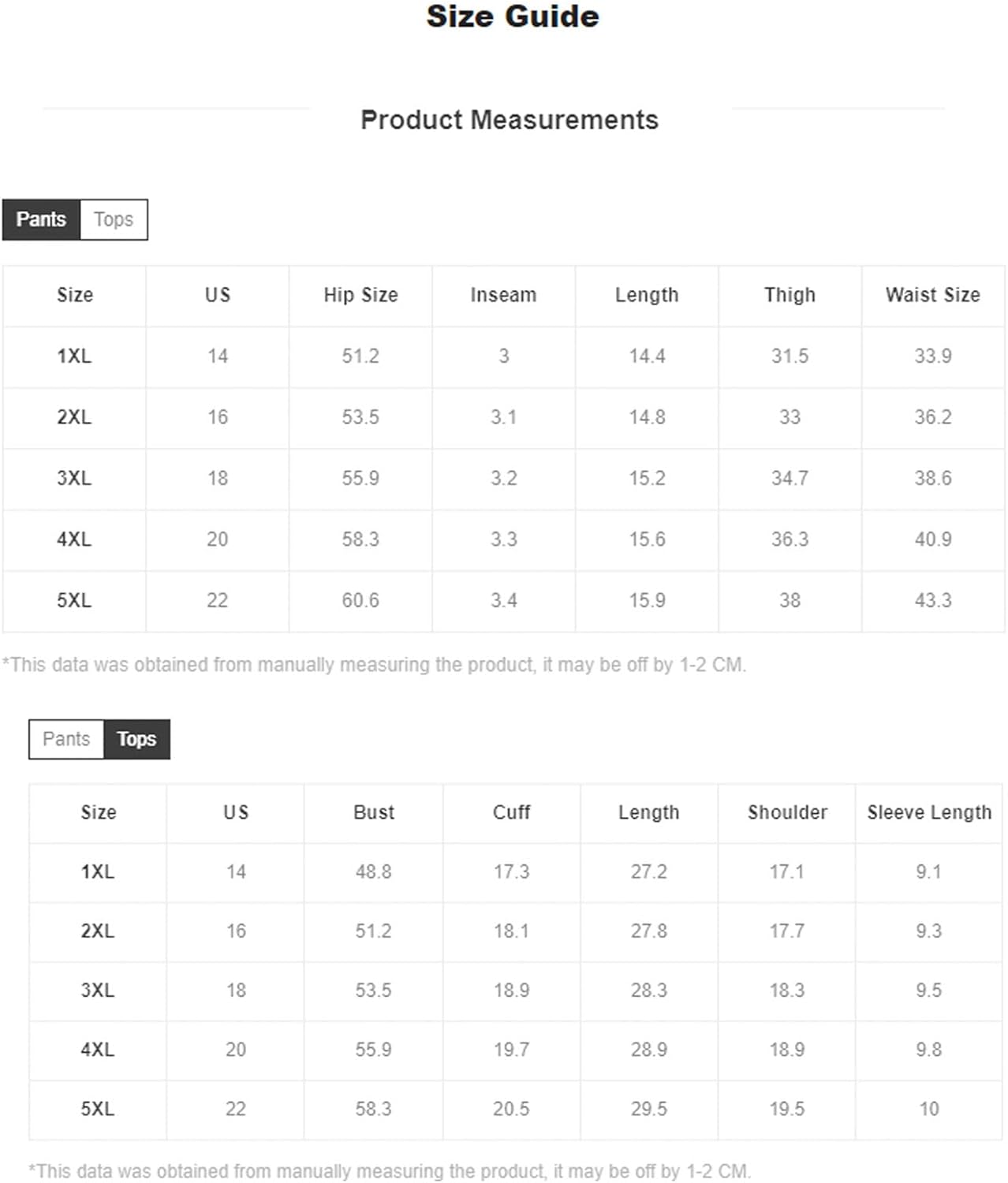Screen dimensions: 1008x1183
Task: Click the Shoulder column header
Action: (787, 812)
